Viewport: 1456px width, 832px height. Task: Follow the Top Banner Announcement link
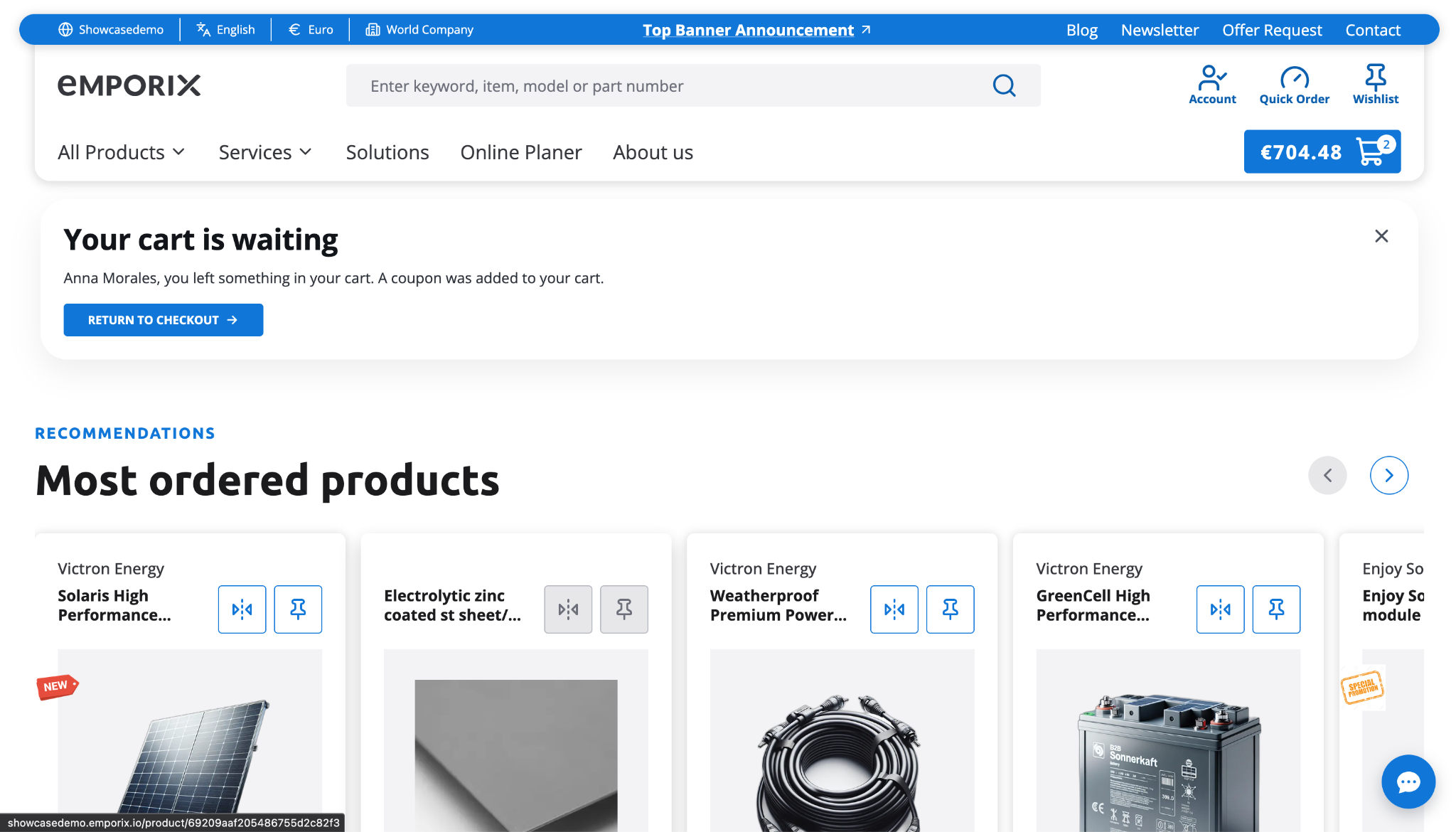[756, 30]
